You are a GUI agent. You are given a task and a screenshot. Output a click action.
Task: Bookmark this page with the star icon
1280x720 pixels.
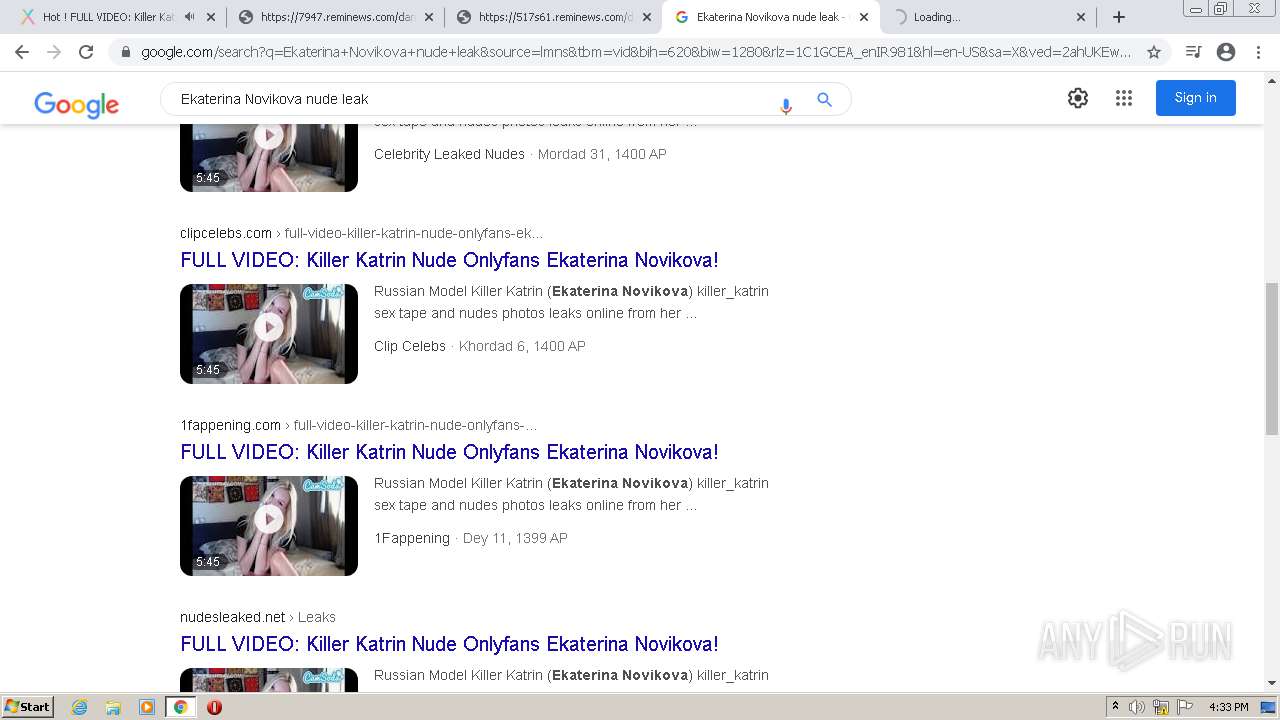click(1154, 52)
